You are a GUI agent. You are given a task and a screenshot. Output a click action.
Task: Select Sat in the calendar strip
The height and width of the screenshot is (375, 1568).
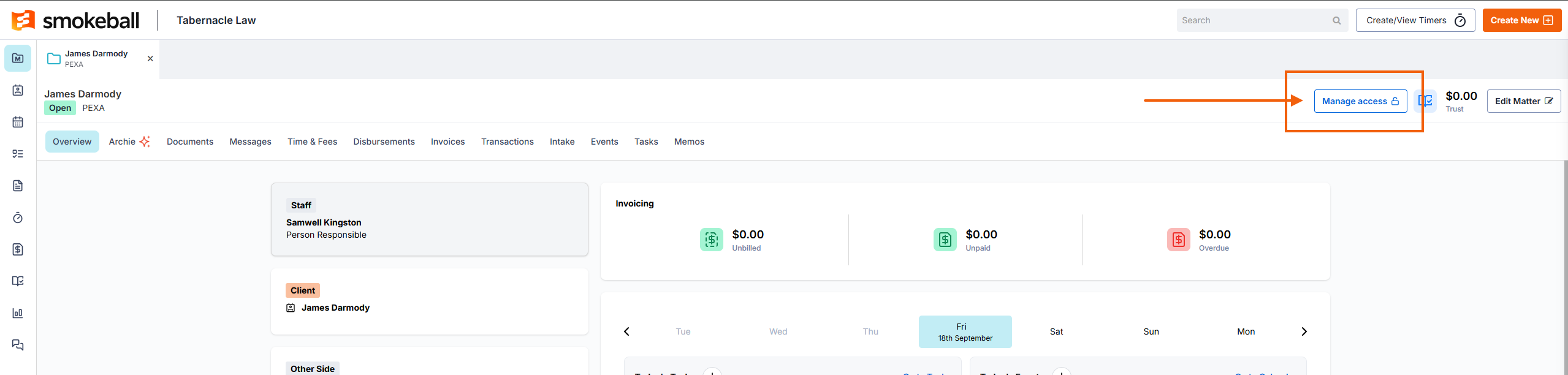point(1056,331)
